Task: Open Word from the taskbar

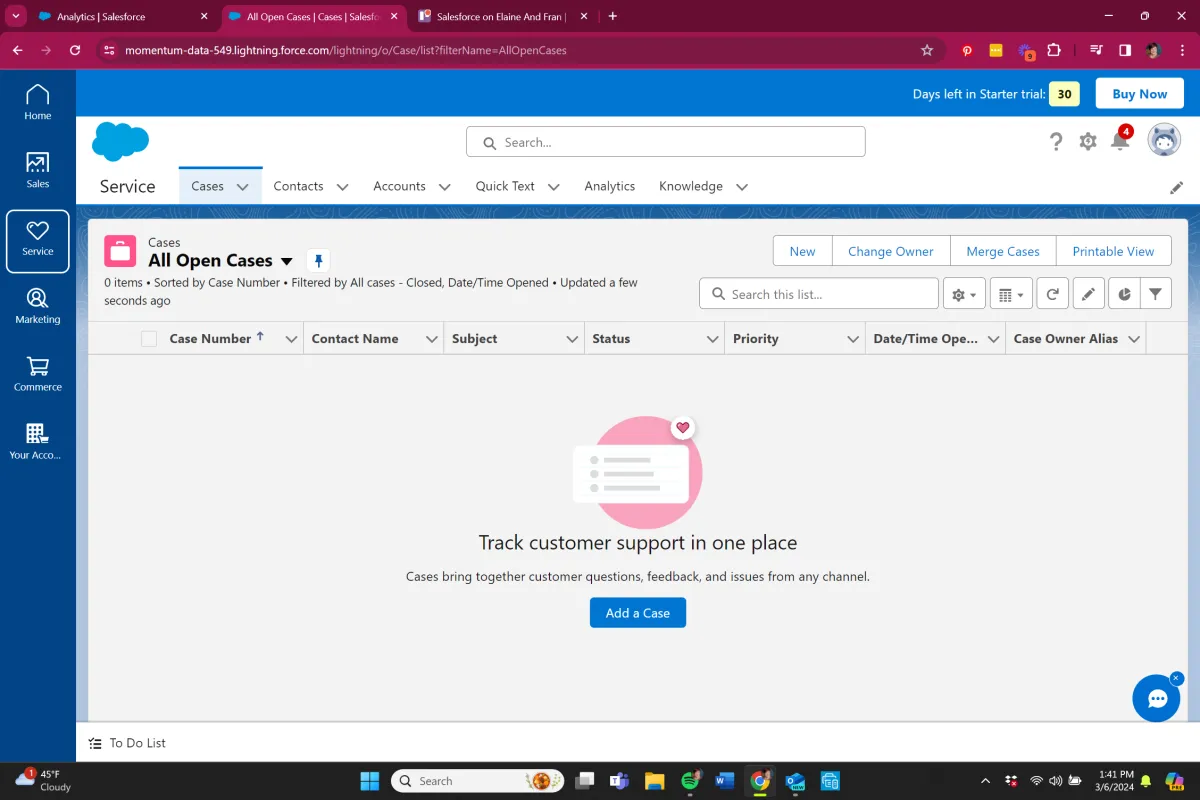Action: (725, 781)
